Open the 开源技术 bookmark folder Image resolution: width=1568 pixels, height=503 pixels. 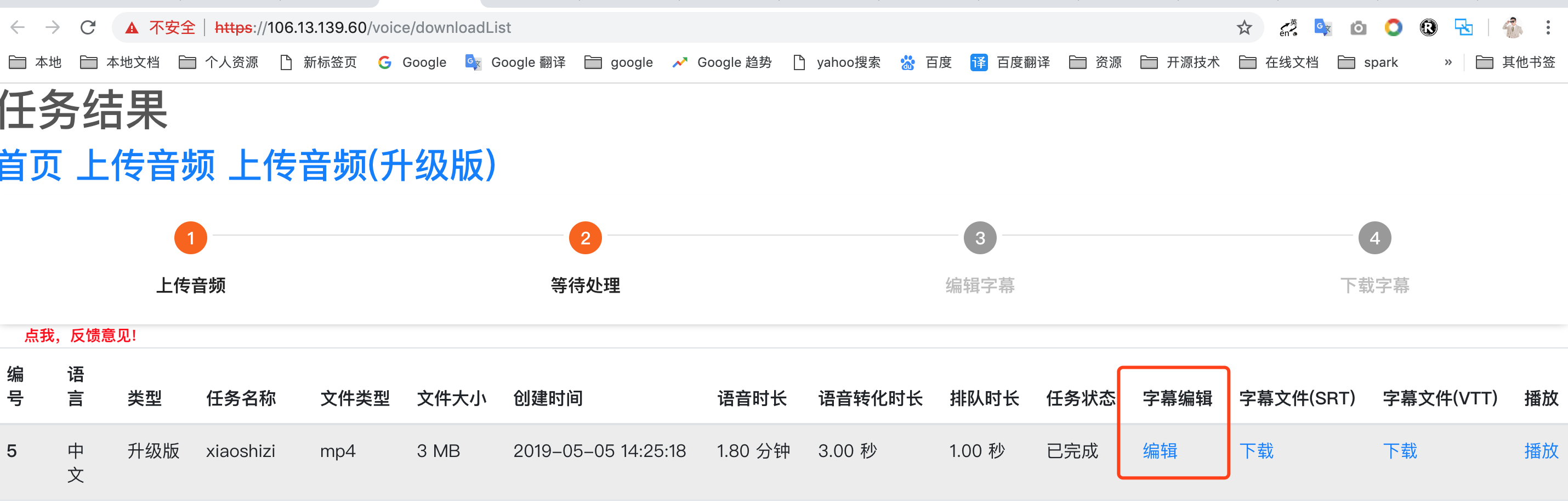1180,62
